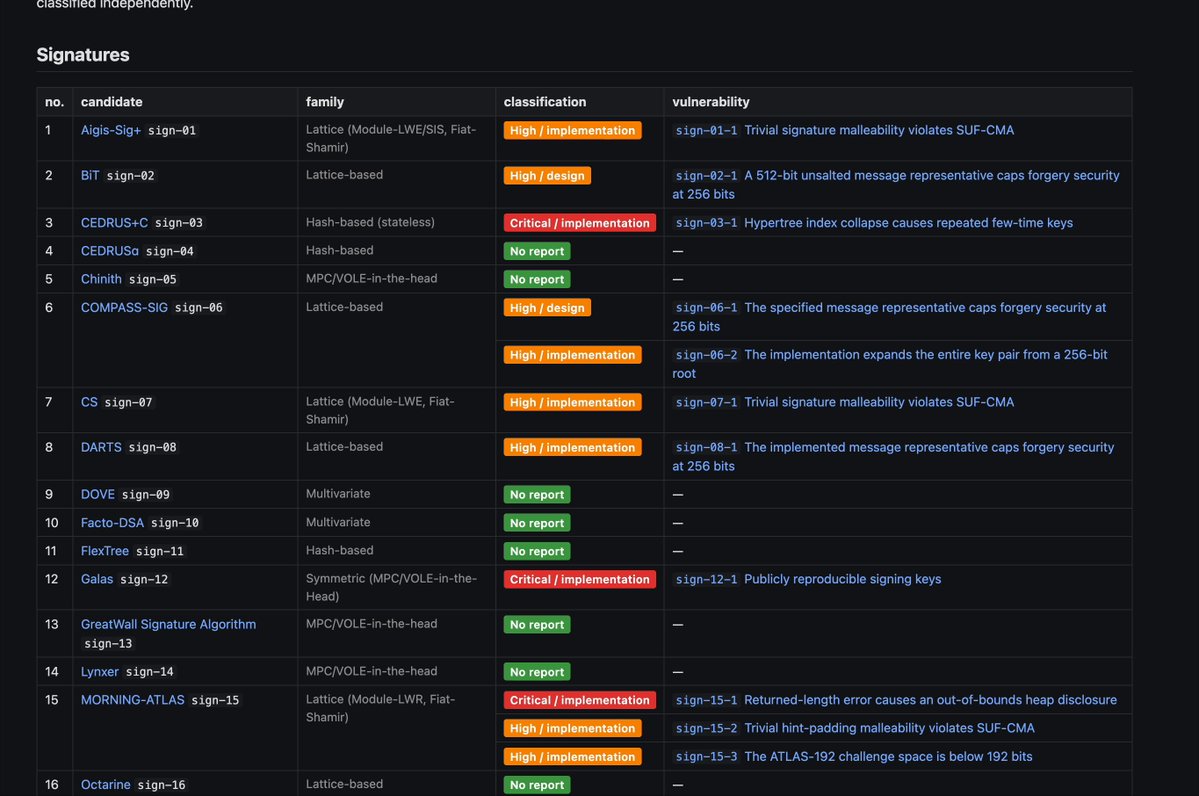Open the CEDRUSα candidate link

[110, 251]
